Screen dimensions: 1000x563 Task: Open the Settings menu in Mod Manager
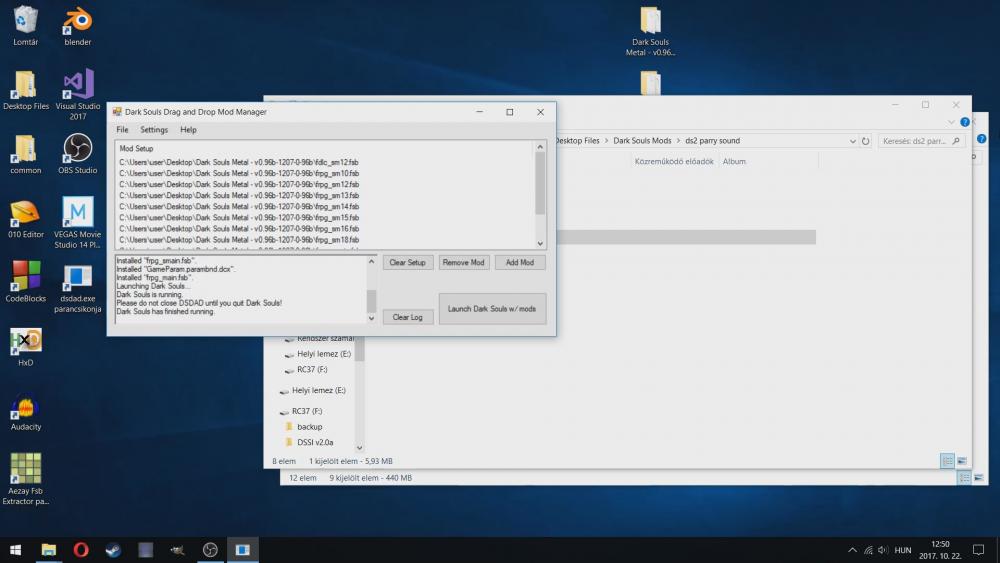coord(154,130)
